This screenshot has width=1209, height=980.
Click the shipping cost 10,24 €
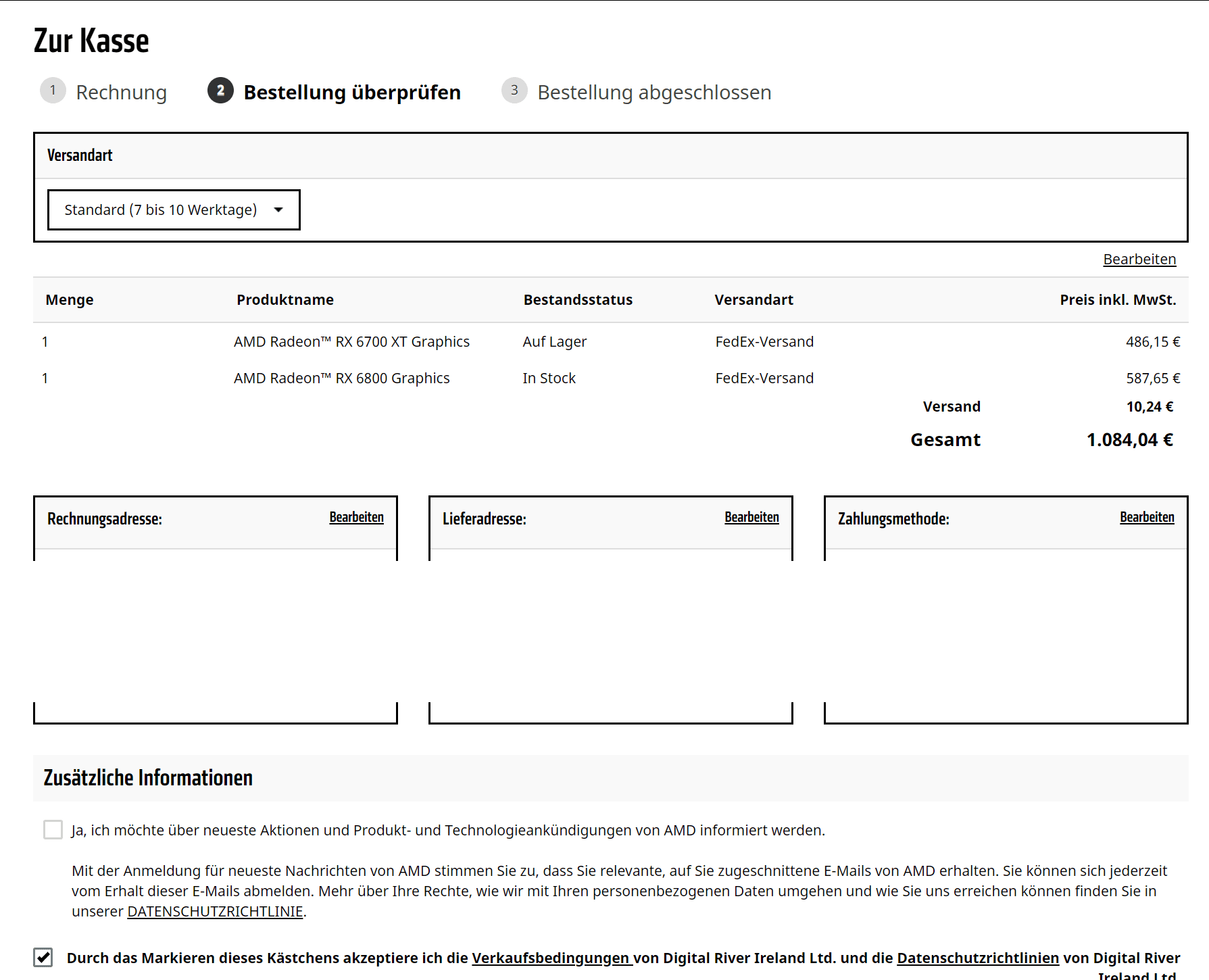click(1150, 407)
